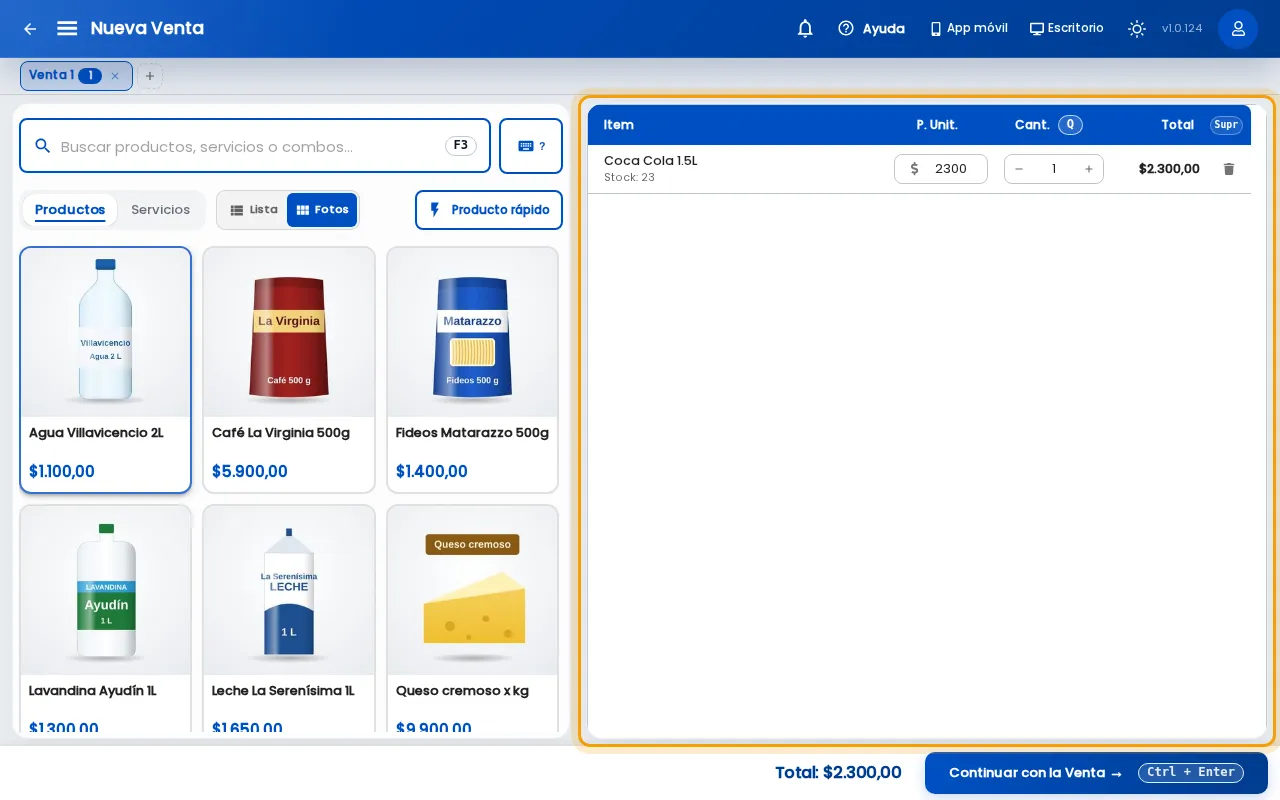
Task: Switch to Fotos view
Action: coord(322,210)
